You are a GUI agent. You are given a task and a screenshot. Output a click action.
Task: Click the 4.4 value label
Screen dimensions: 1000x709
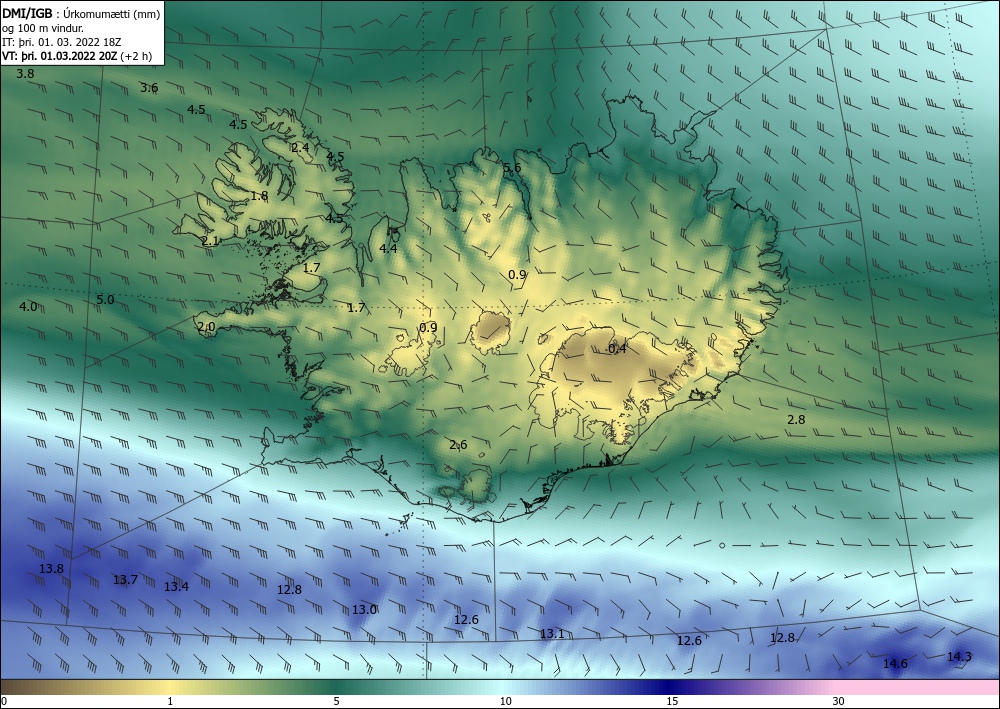pyautogui.click(x=388, y=248)
